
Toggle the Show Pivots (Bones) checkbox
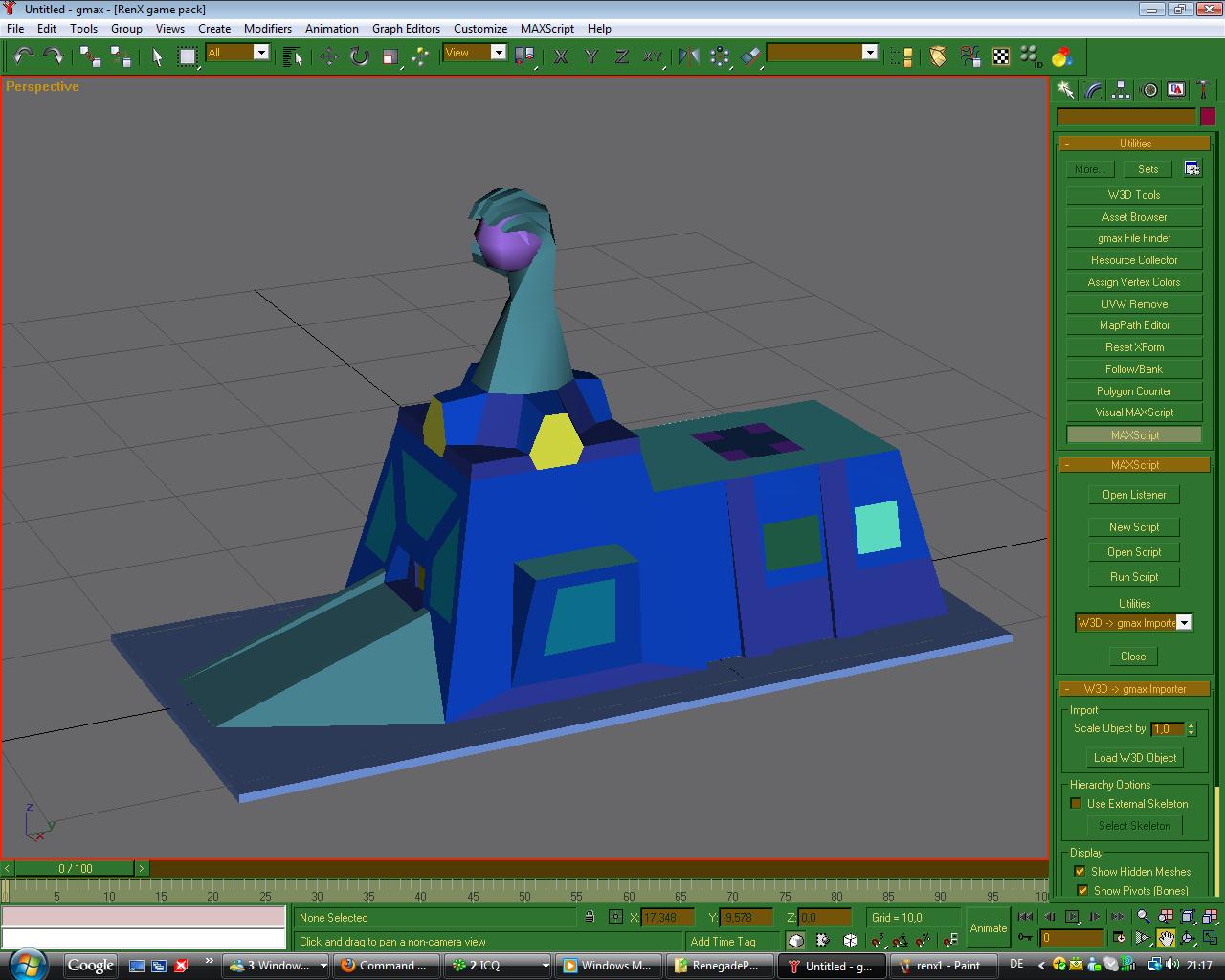[1082, 891]
